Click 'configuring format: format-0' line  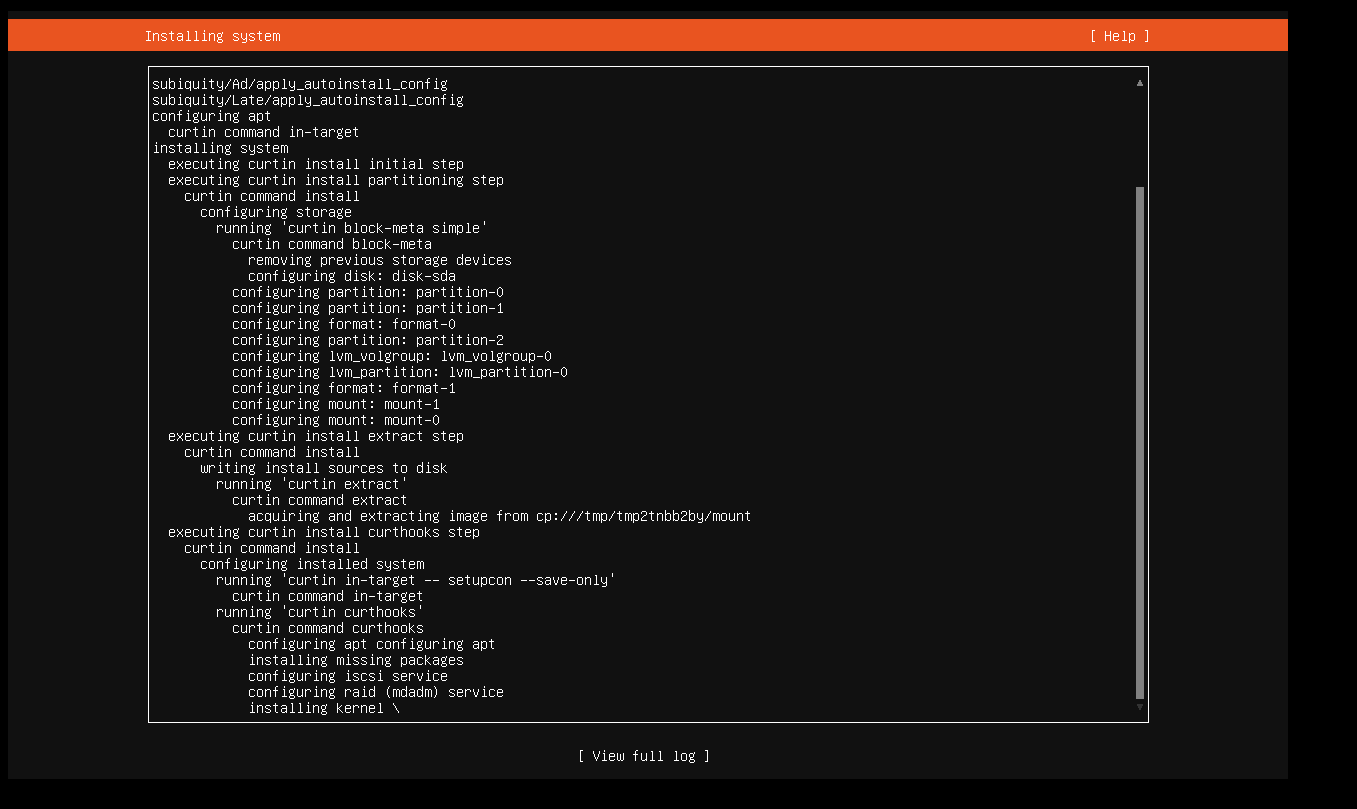pyautogui.click(x=344, y=324)
